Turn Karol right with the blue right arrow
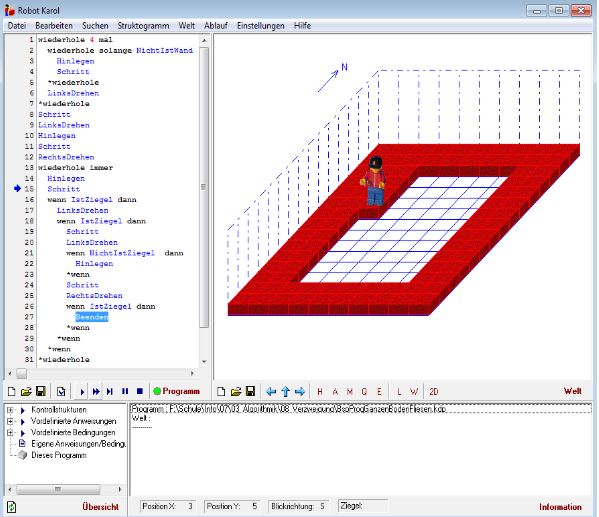599x517 pixels. pos(300,392)
